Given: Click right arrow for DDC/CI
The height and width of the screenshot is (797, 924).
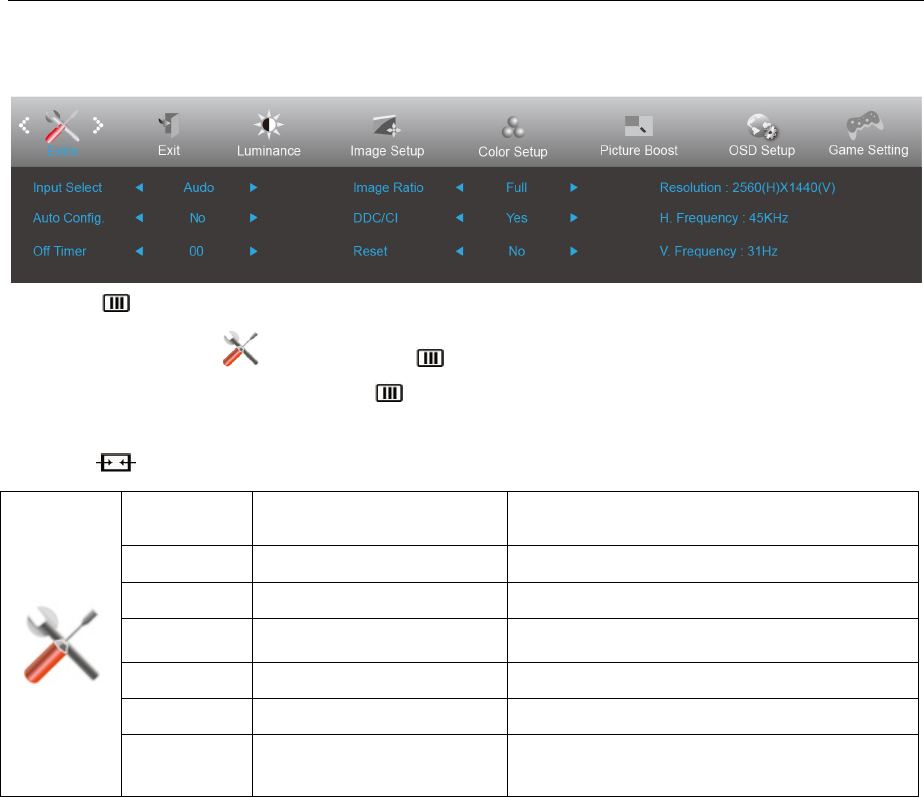Looking at the screenshot, I should click(x=573, y=218).
